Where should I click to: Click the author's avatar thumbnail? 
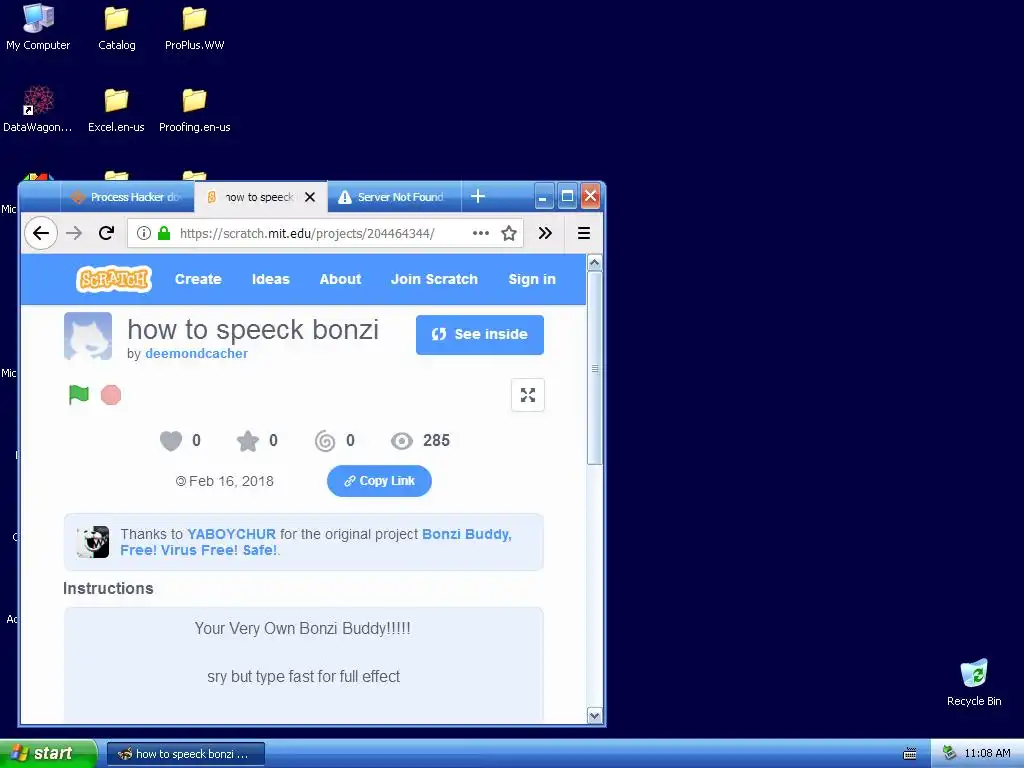click(x=88, y=336)
